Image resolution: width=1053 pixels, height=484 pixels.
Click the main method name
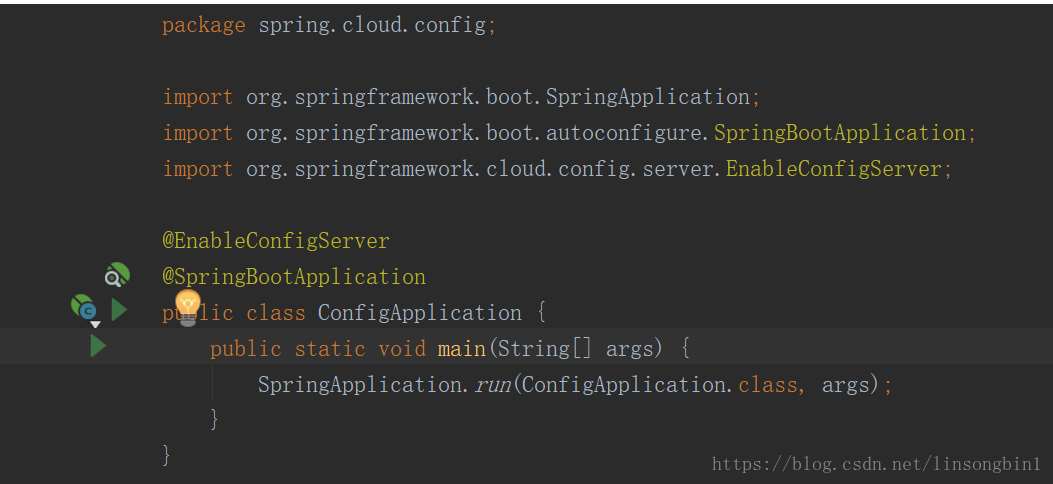point(461,349)
